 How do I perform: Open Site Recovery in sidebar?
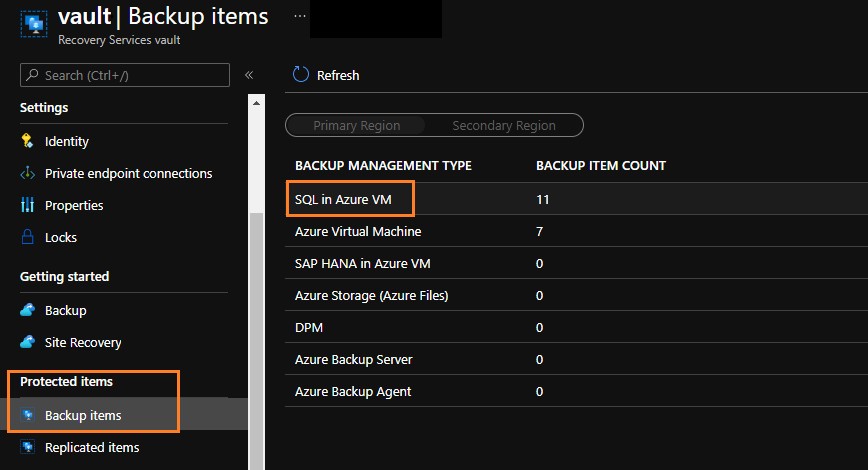83,343
